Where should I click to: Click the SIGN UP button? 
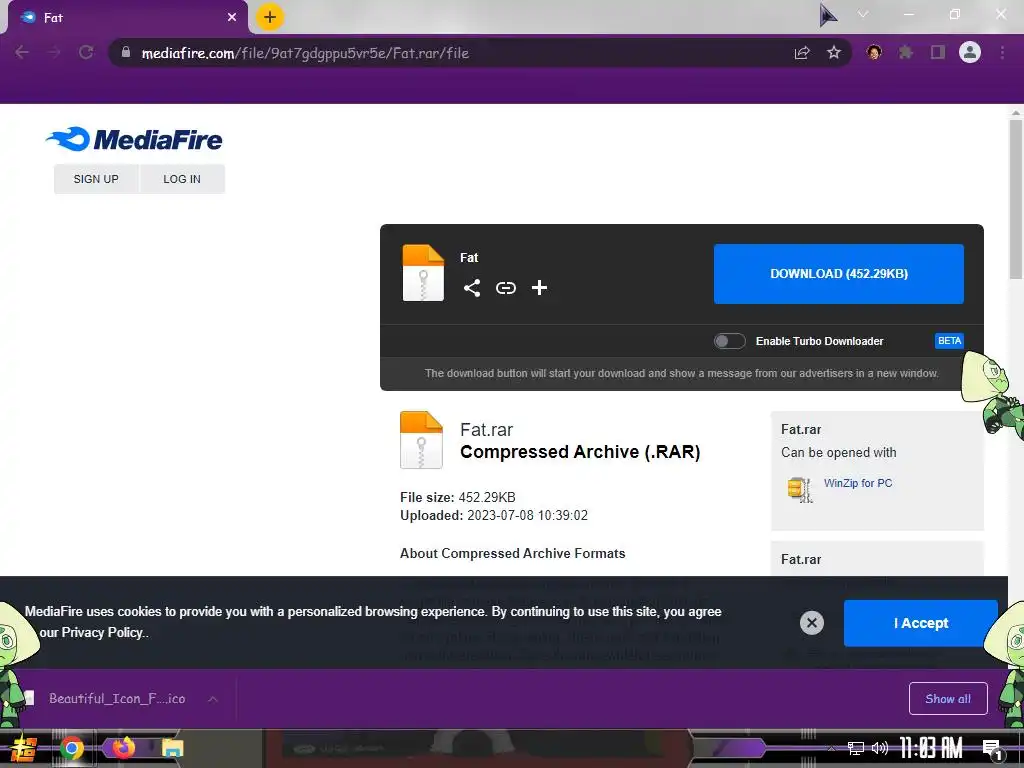pos(96,179)
